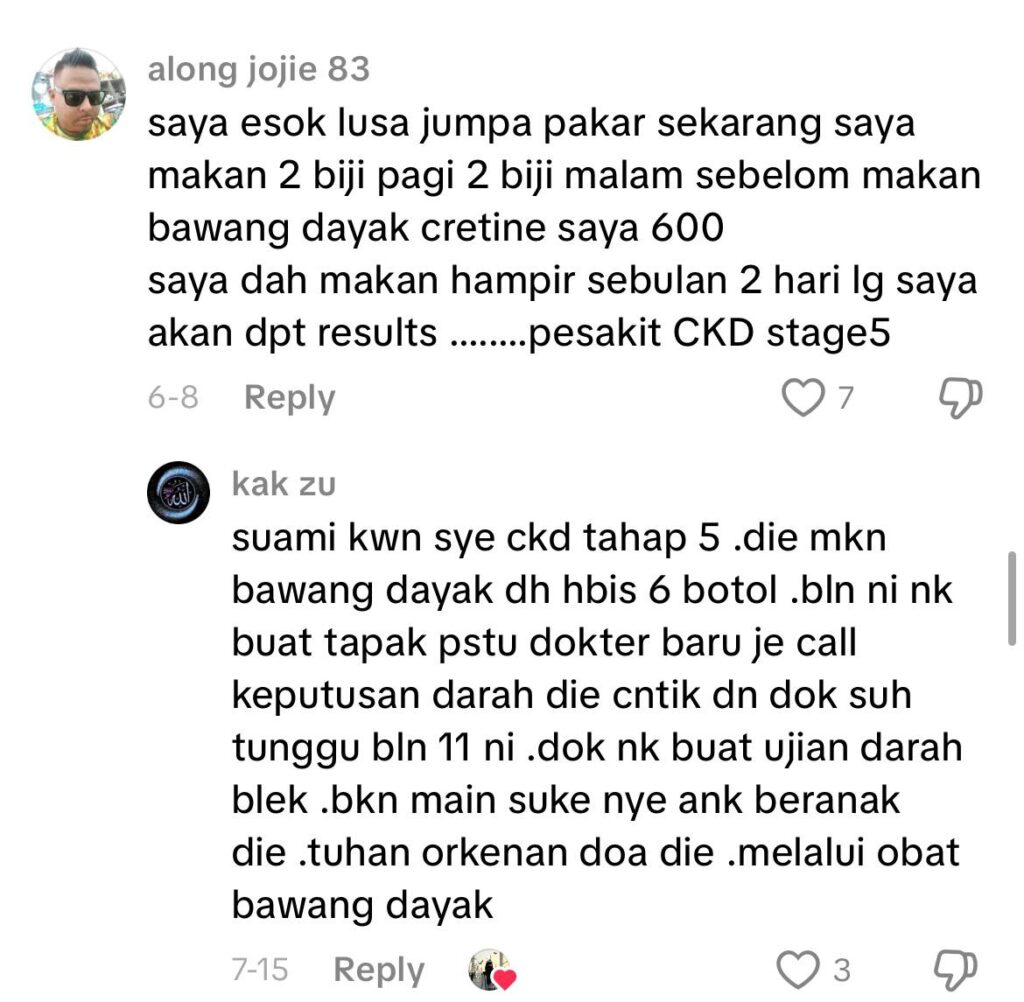Click the like count 7
The height and width of the screenshot is (1002, 1024).
coord(846,397)
